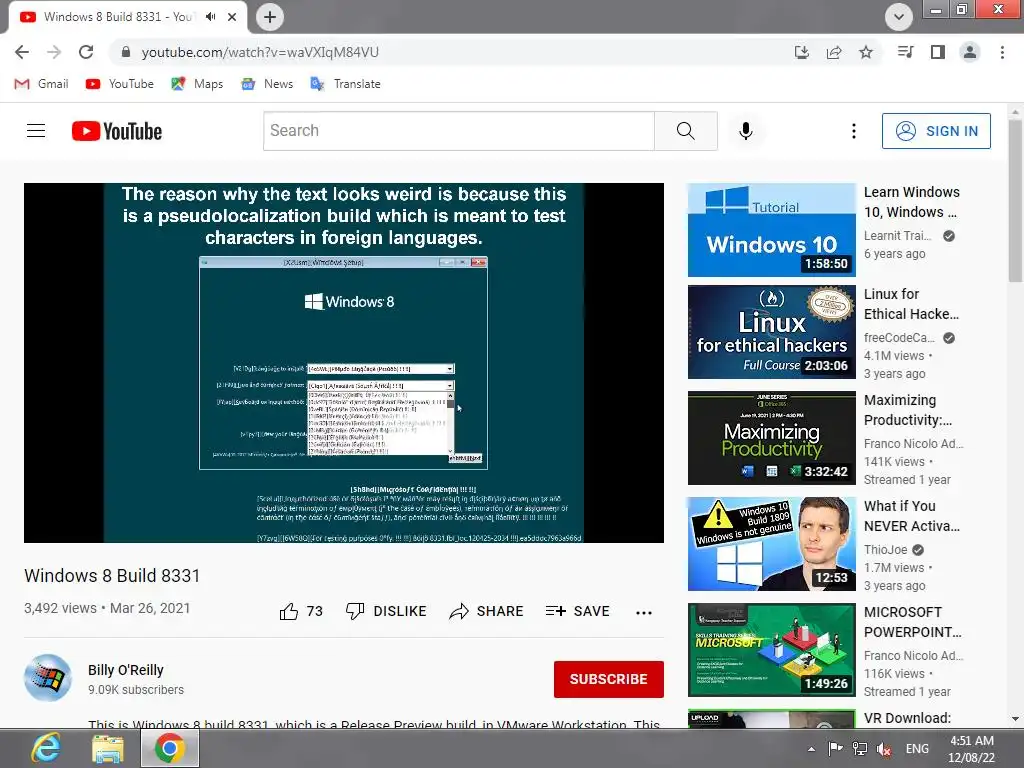Viewport: 1024px width, 768px height.
Task: Go back with the browser back arrow
Action: tap(22, 52)
